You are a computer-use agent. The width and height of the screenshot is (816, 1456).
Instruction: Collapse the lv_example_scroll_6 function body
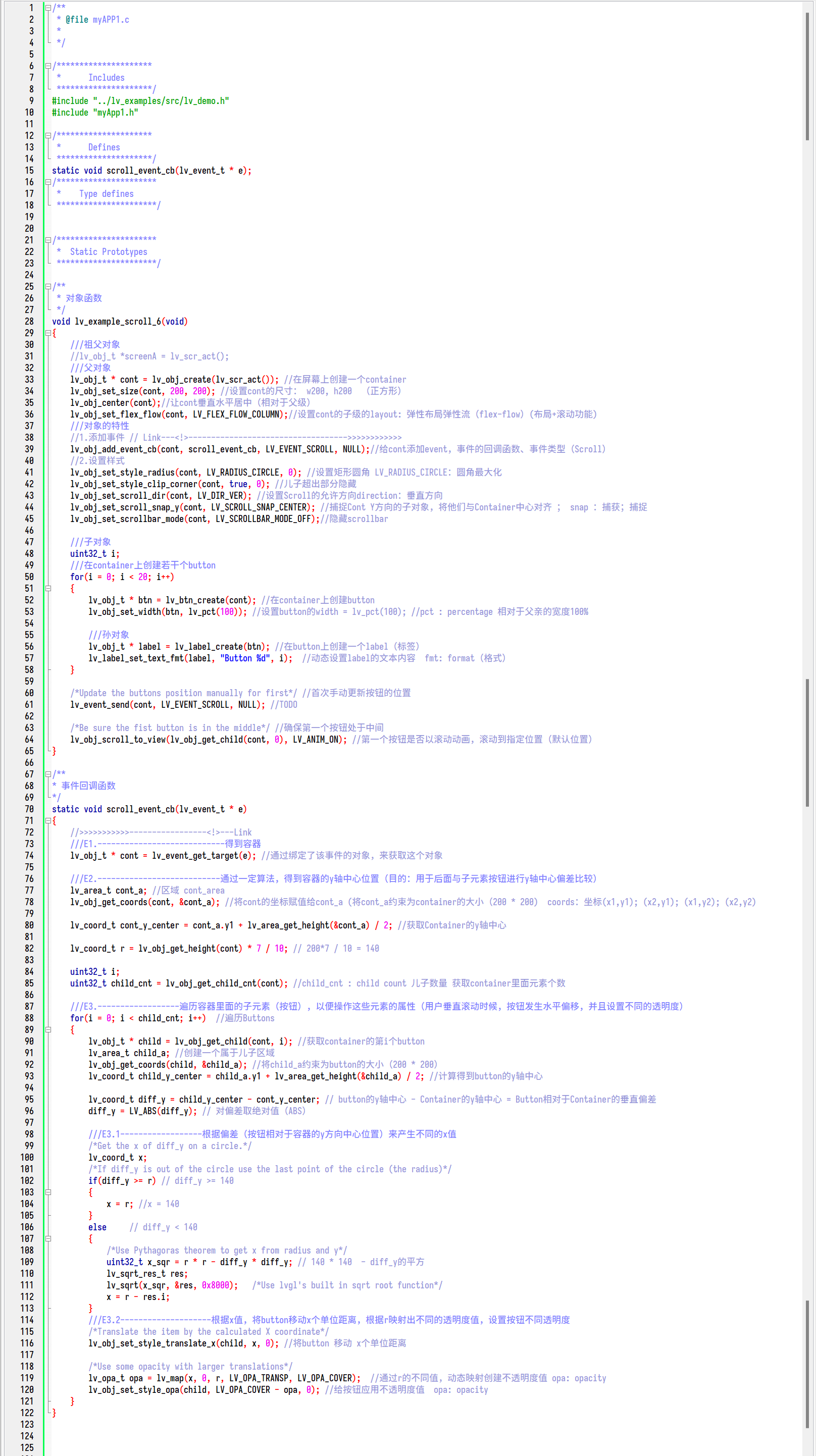tap(47, 333)
